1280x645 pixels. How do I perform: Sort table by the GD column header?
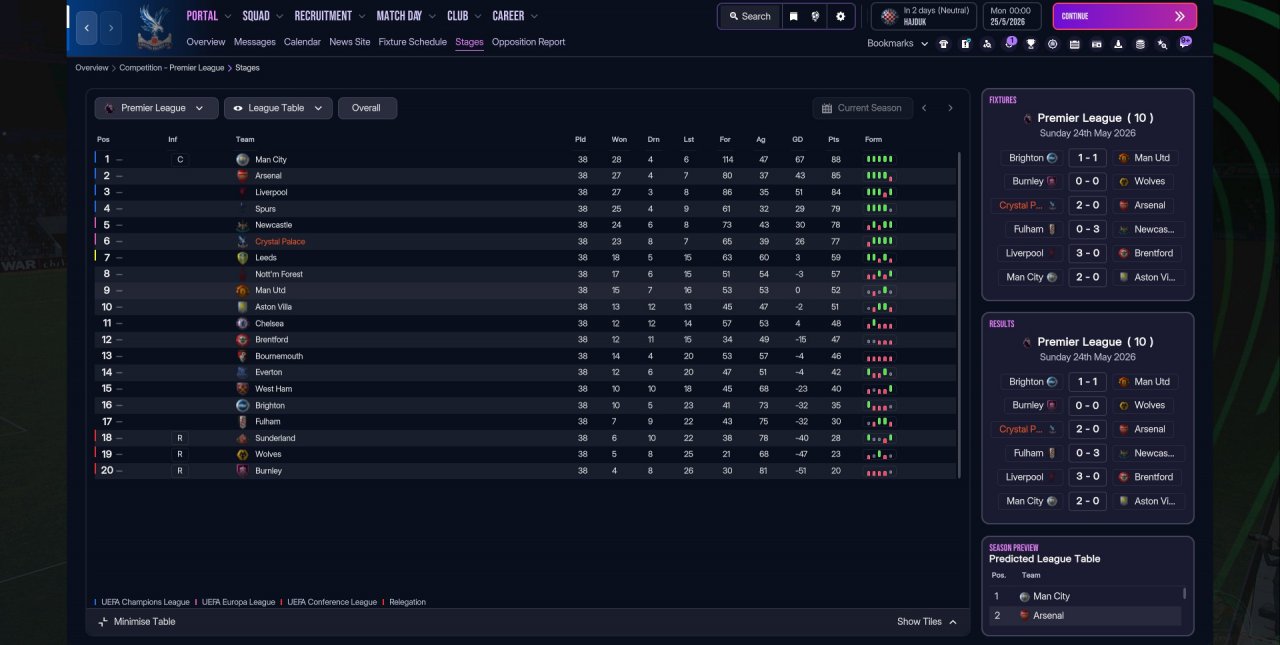tap(797, 139)
